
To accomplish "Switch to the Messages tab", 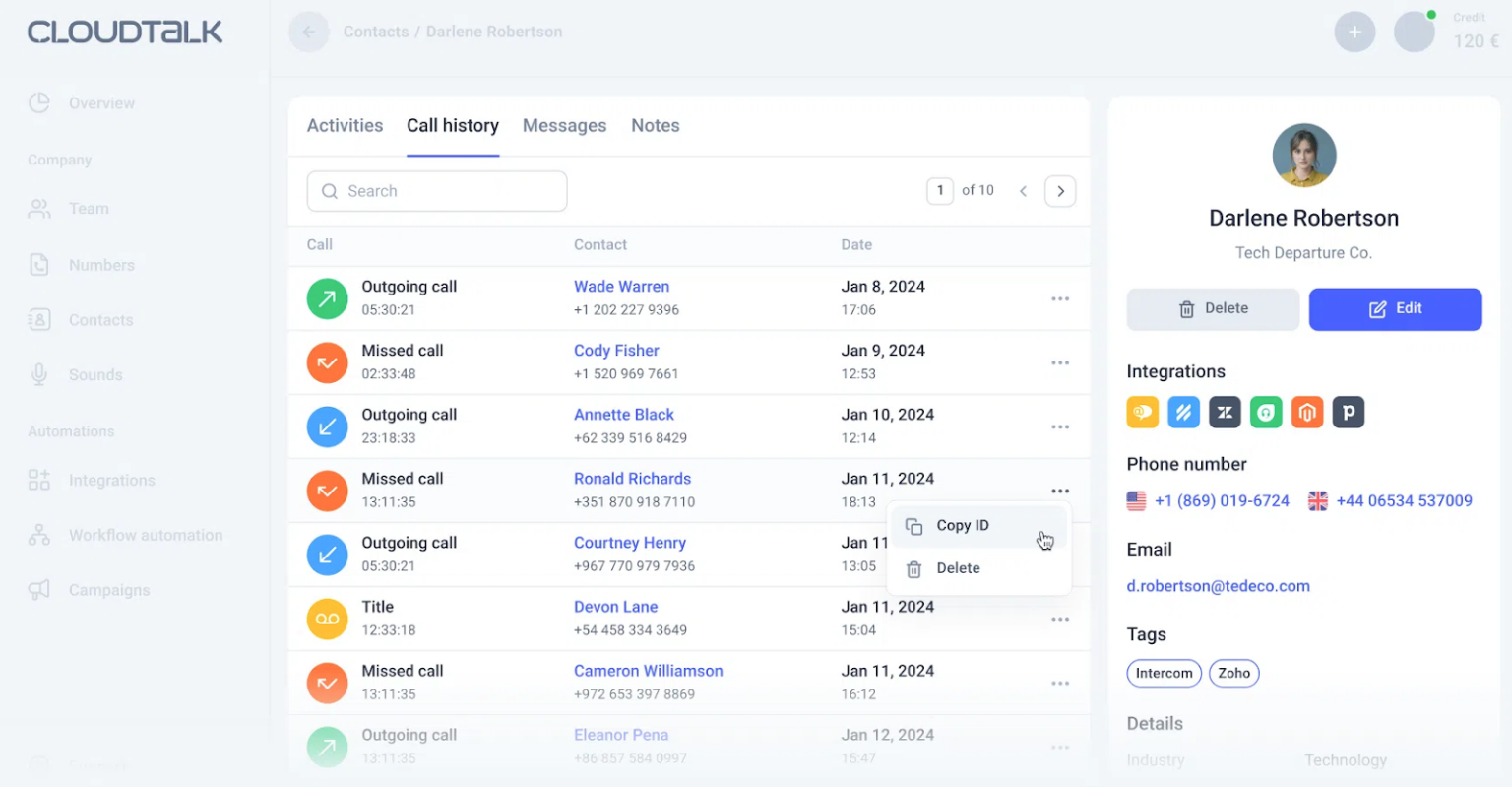I will pyautogui.click(x=564, y=125).
